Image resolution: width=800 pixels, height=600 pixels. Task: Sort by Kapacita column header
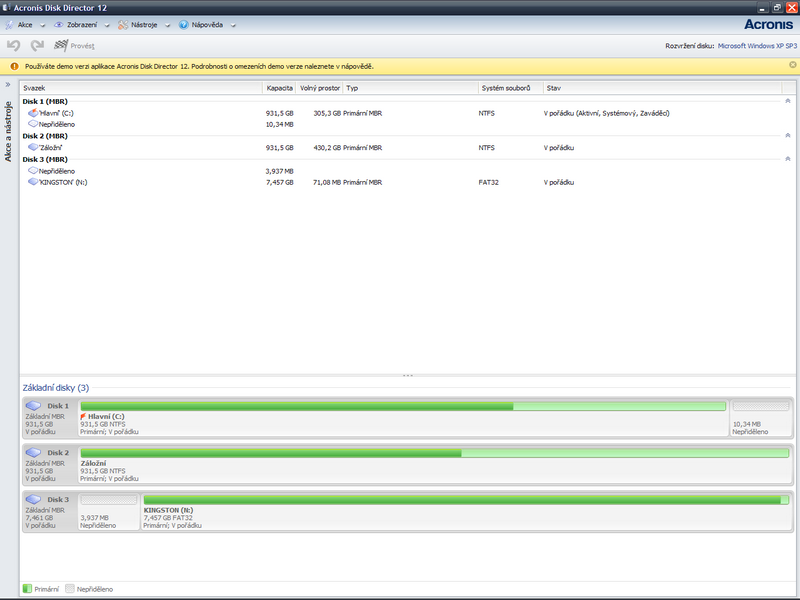point(279,88)
